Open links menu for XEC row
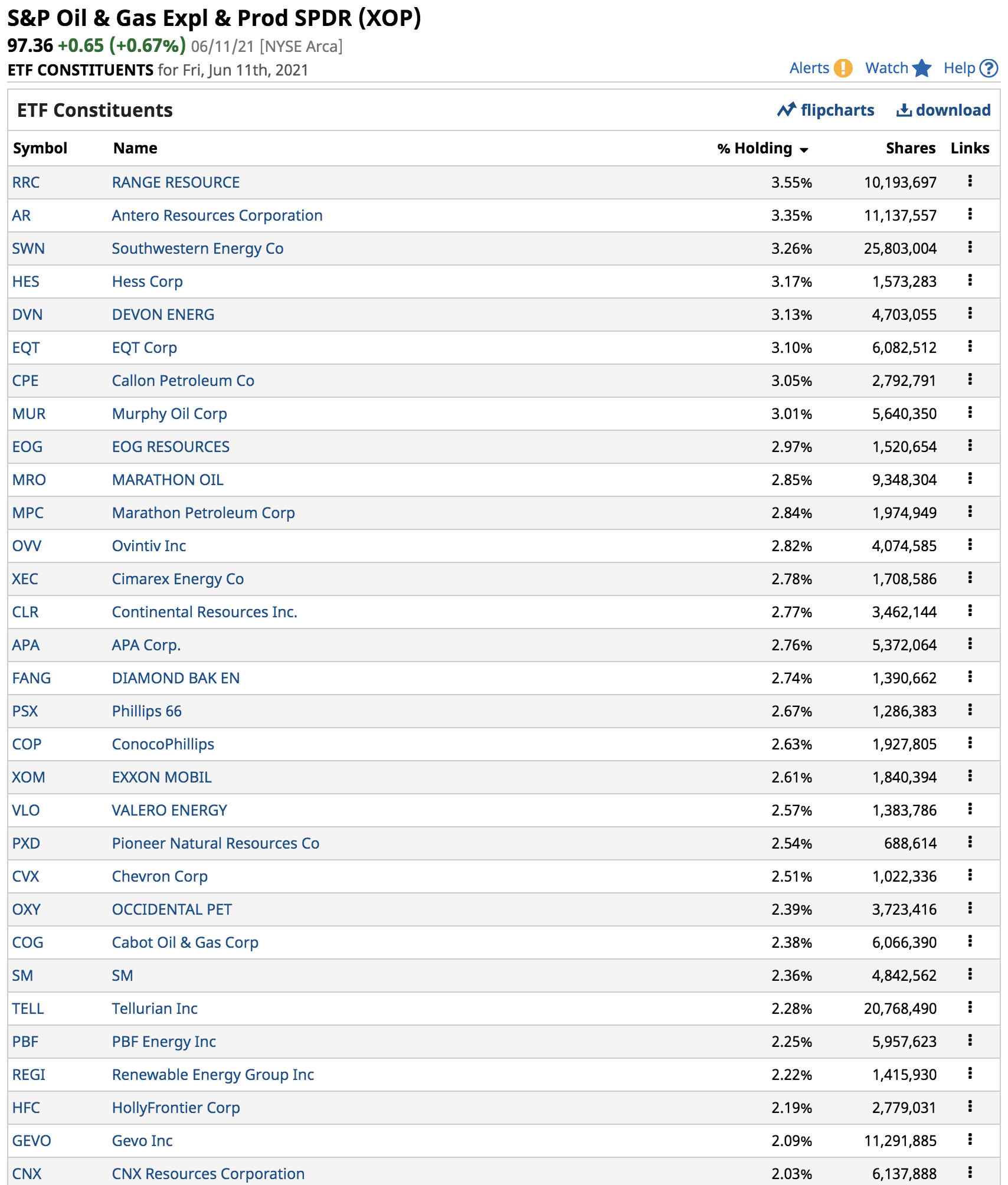 [970, 578]
